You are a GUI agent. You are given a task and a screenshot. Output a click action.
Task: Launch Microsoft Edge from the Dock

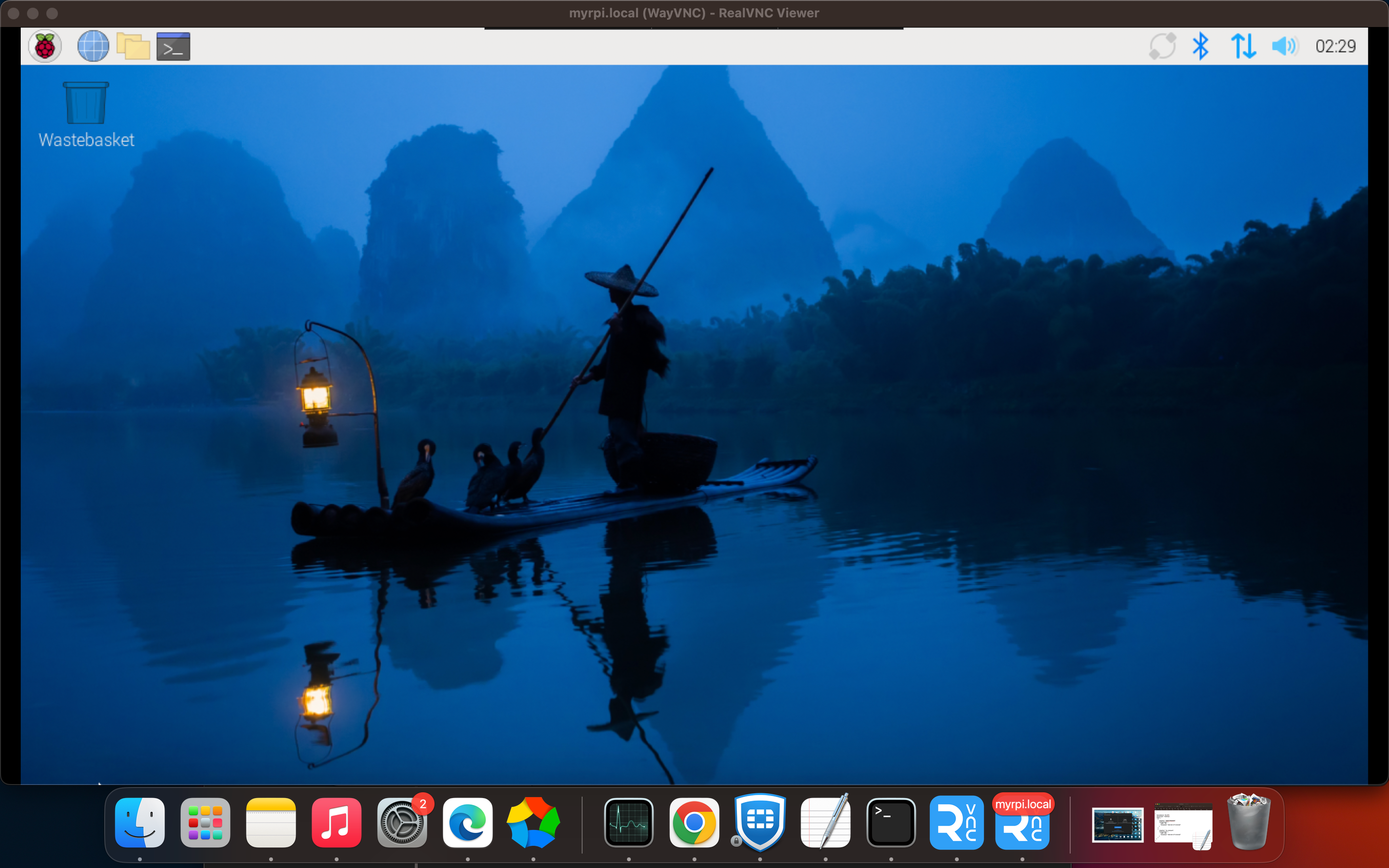coord(468,822)
